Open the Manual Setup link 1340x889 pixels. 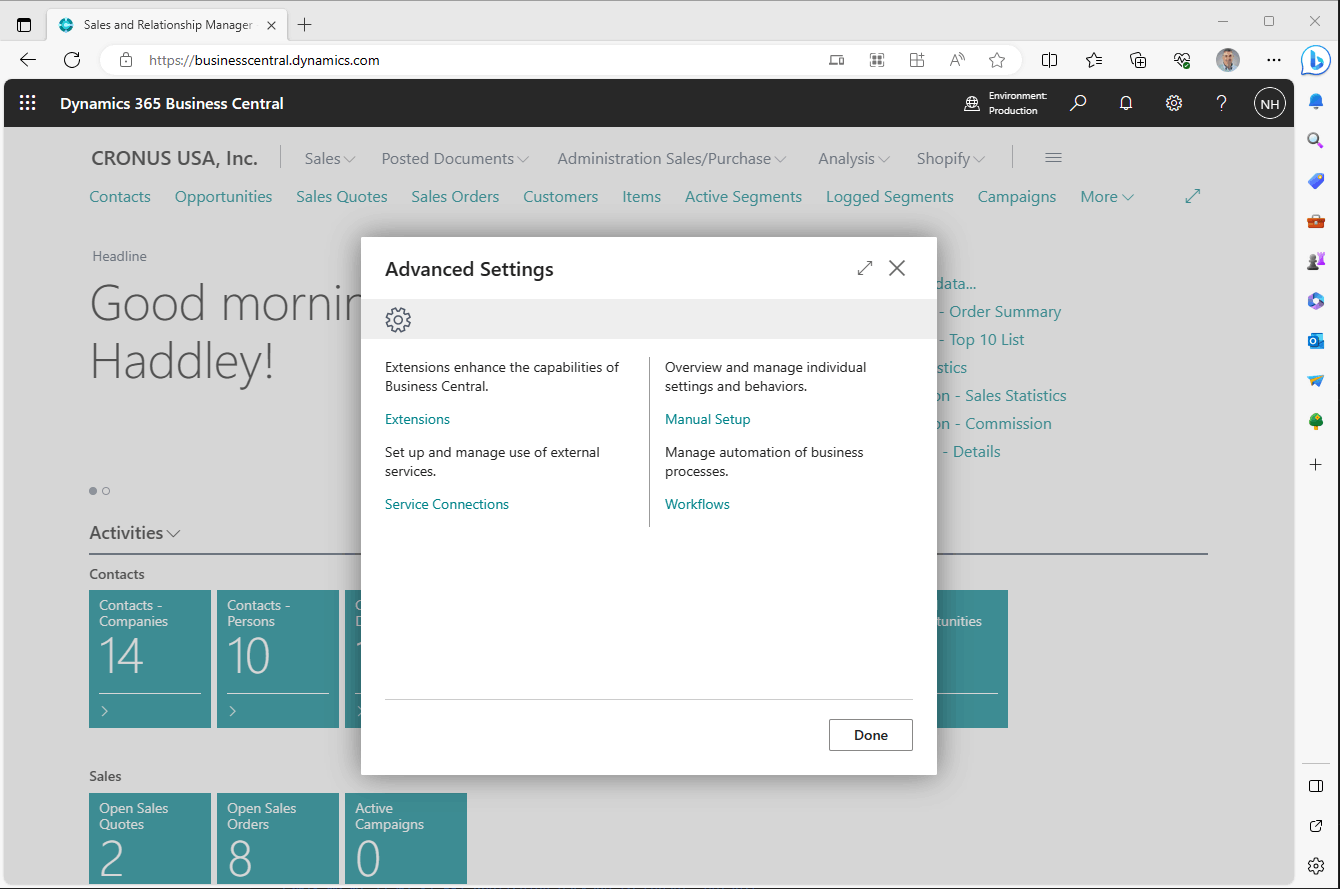708,419
